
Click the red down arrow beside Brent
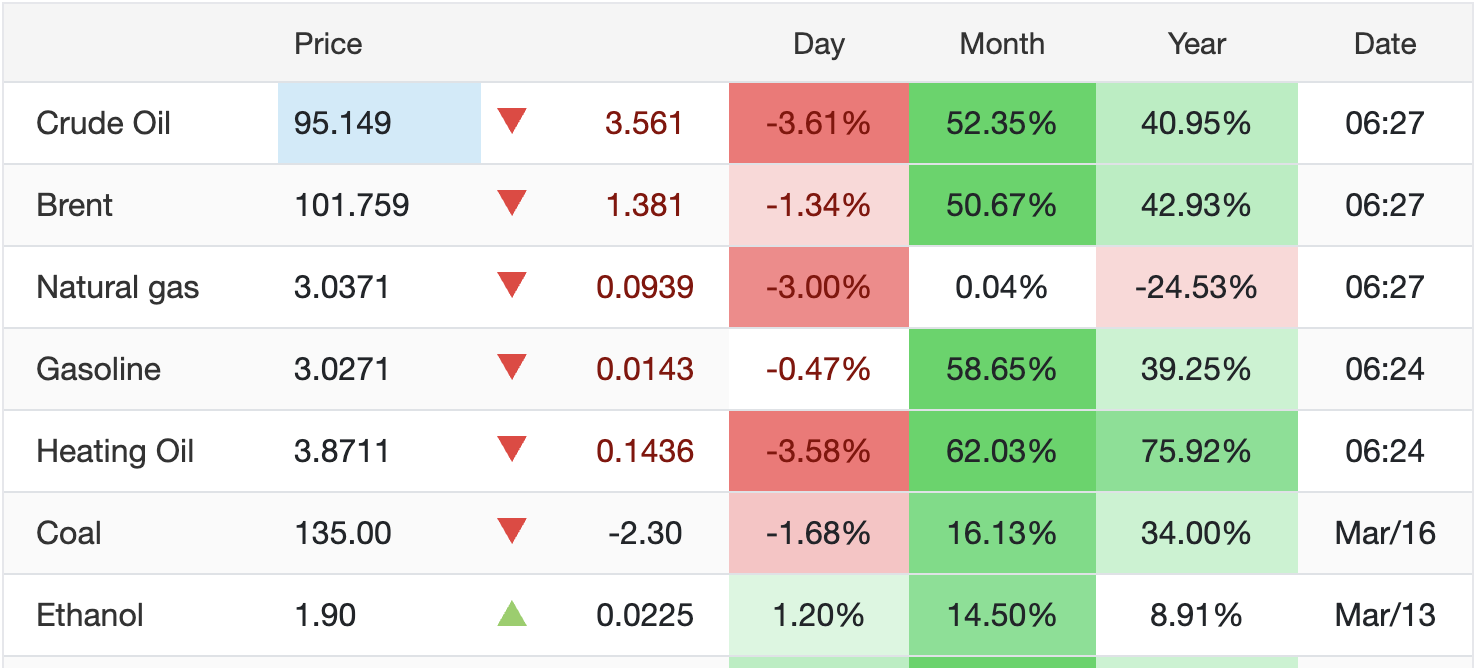512,204
